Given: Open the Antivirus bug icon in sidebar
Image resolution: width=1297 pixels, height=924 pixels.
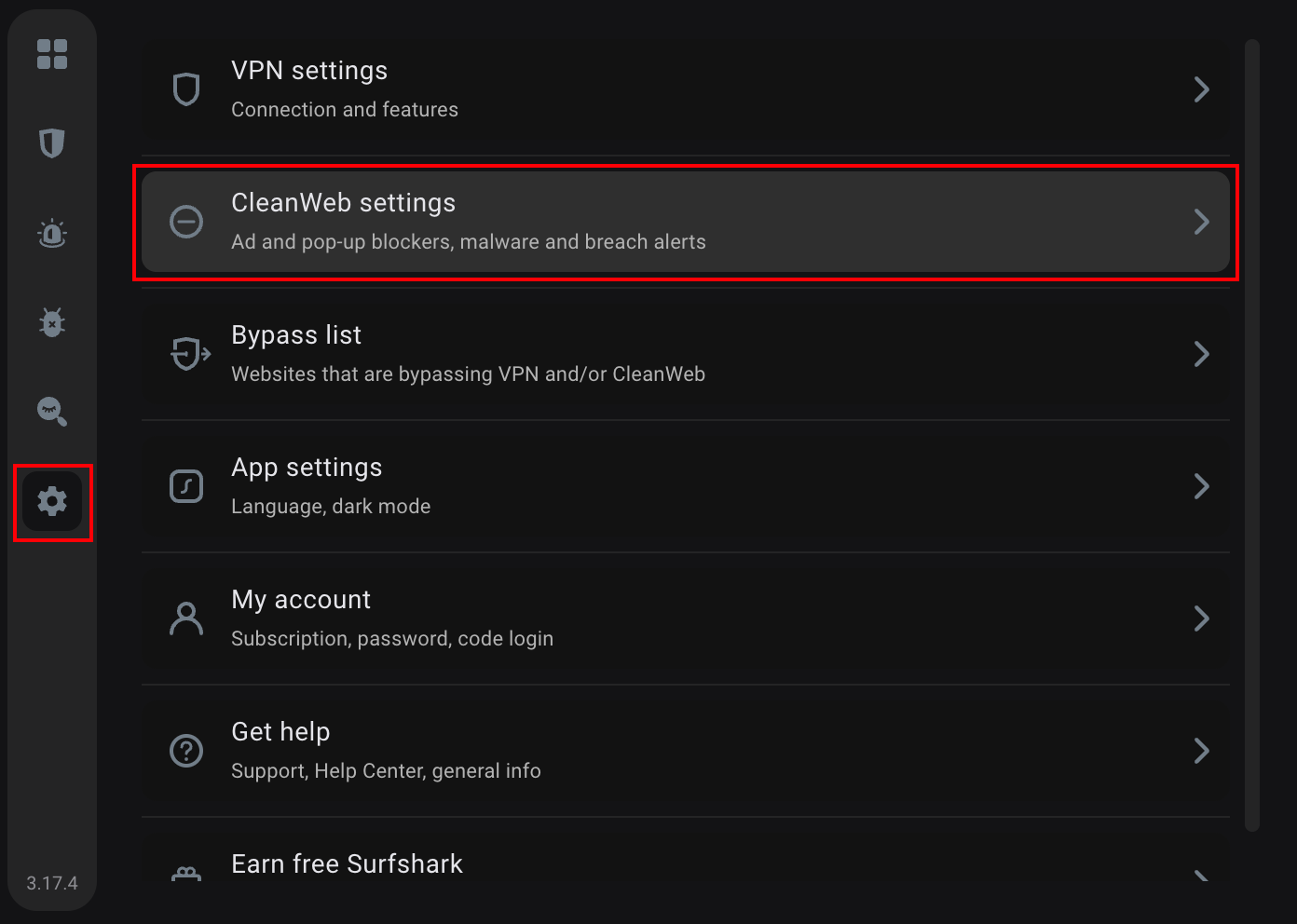Looking at the screenshot, I should pos(52,322).
